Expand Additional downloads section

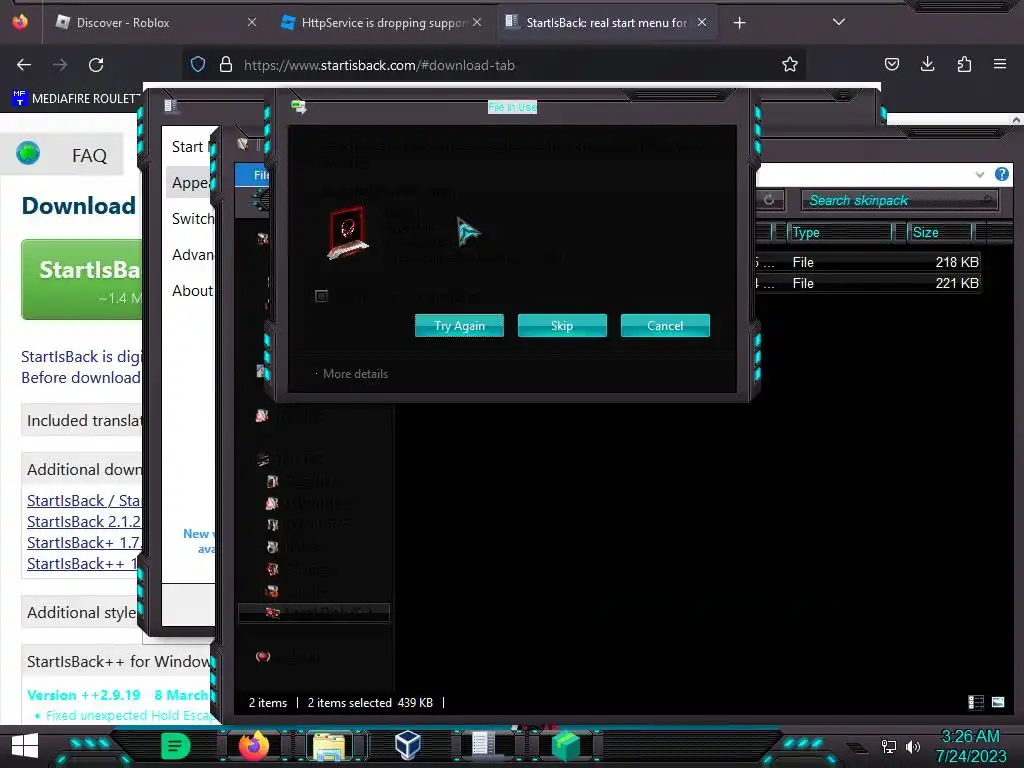82,470
